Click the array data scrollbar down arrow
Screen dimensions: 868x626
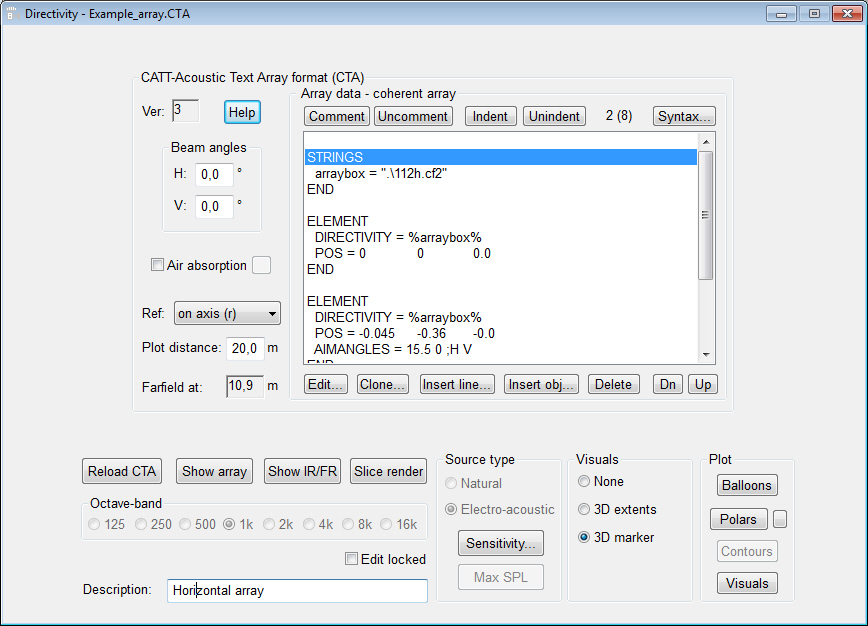click(705, 355)
